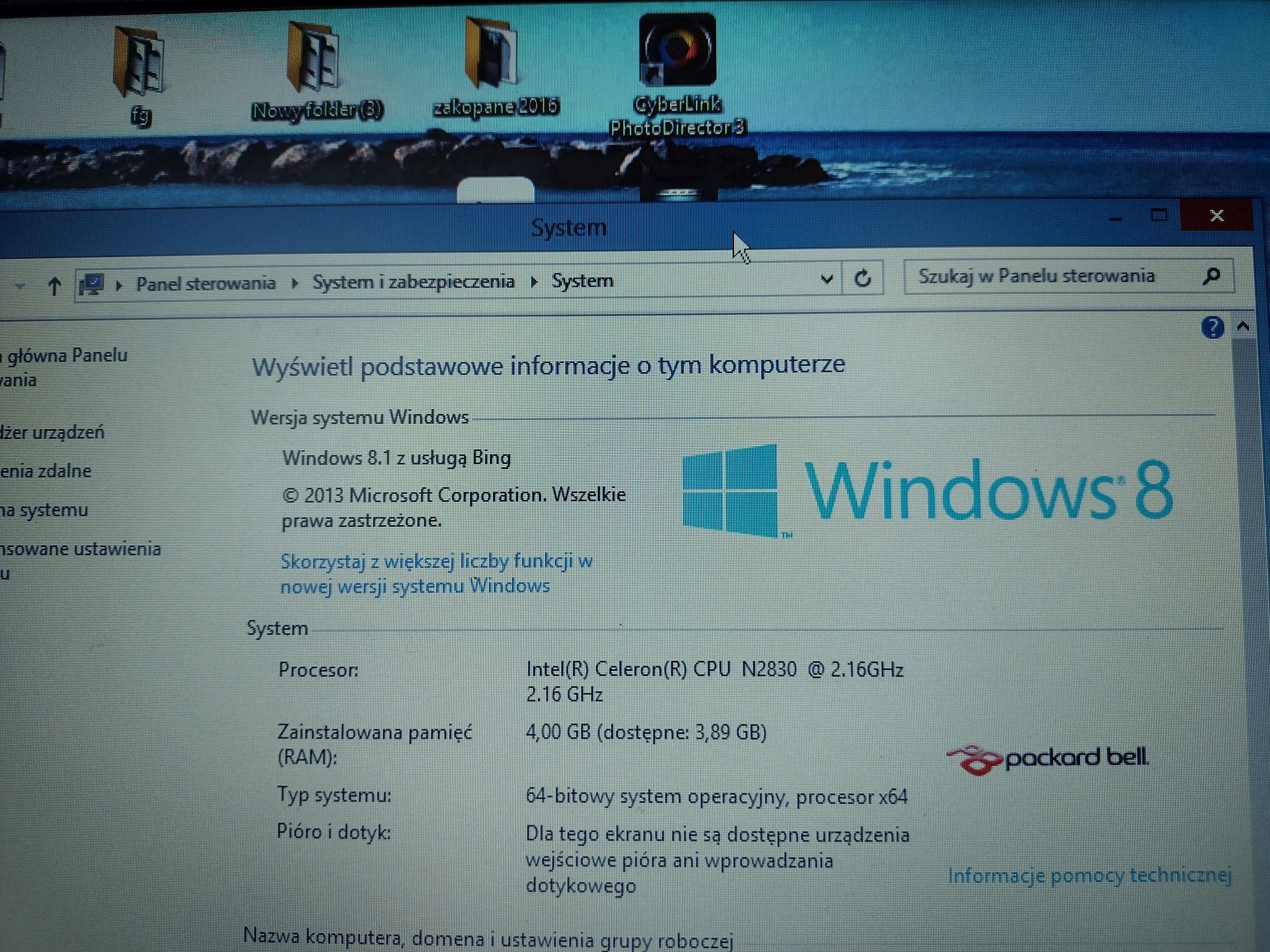Launch CyberLink PhotoDirector 3 shortcut
The height and width of the screenshot is (952, 1270).
[678, 75]
